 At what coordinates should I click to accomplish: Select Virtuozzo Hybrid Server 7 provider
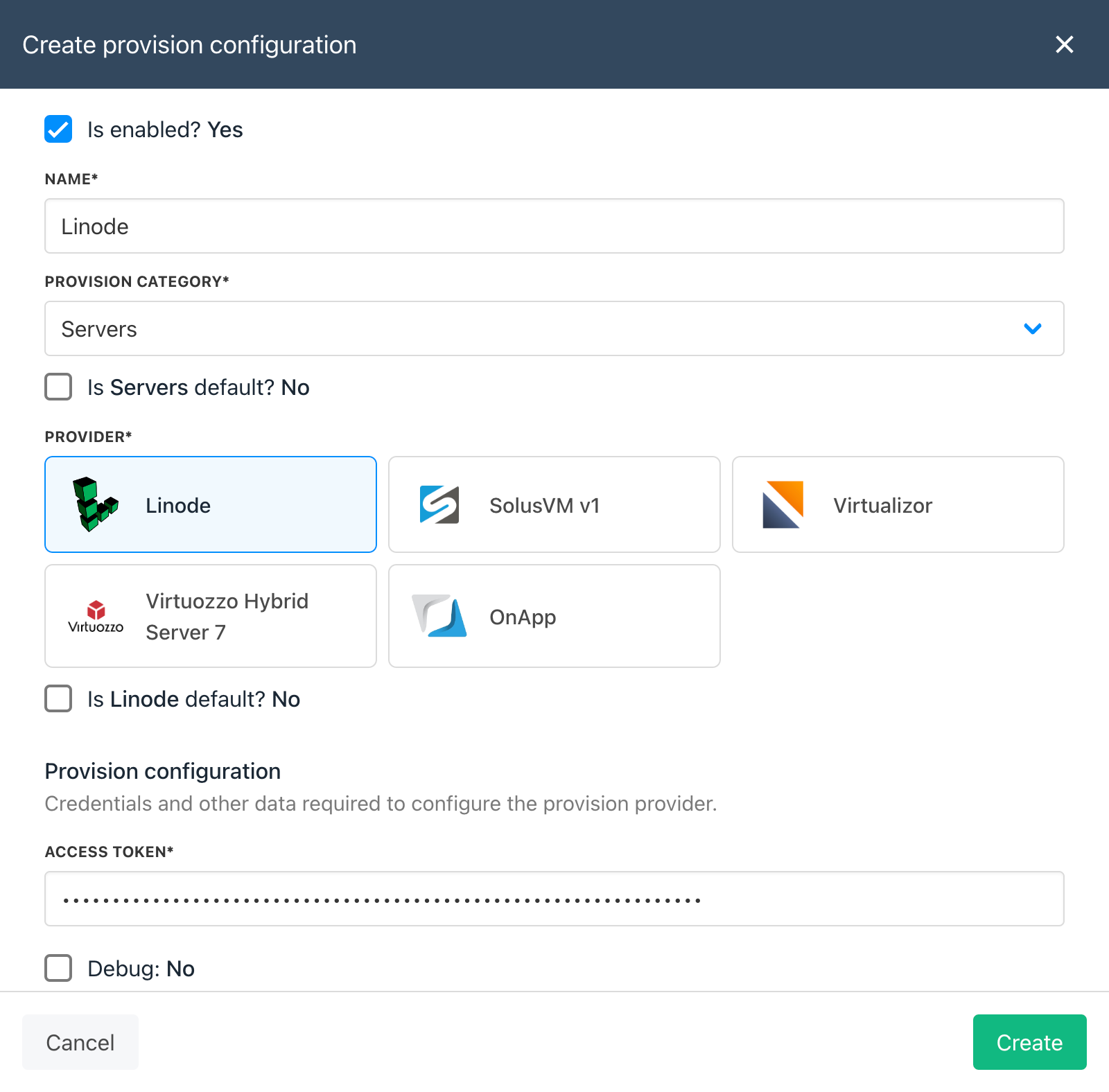(211, 616)
